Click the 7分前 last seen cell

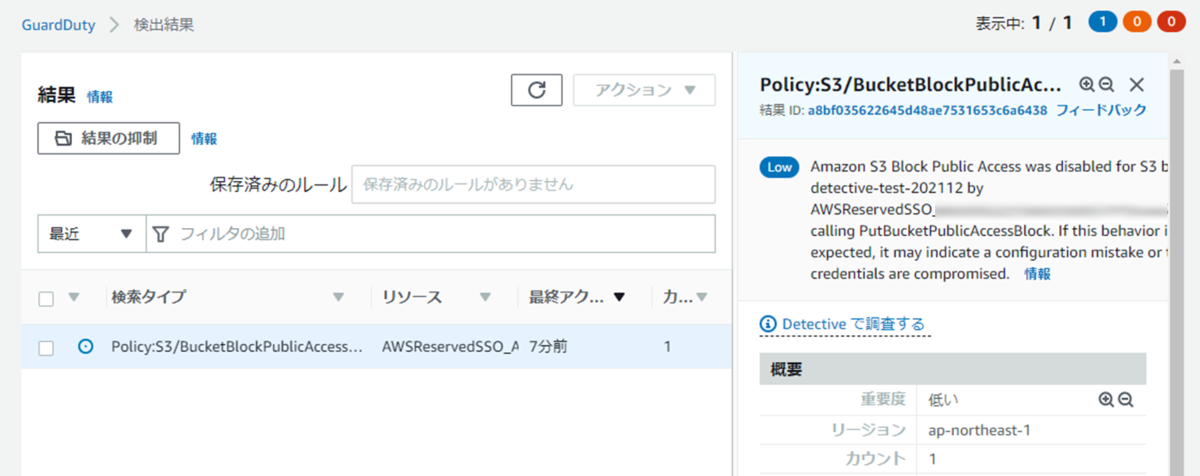pyautogui.click(x=550, y=347)
